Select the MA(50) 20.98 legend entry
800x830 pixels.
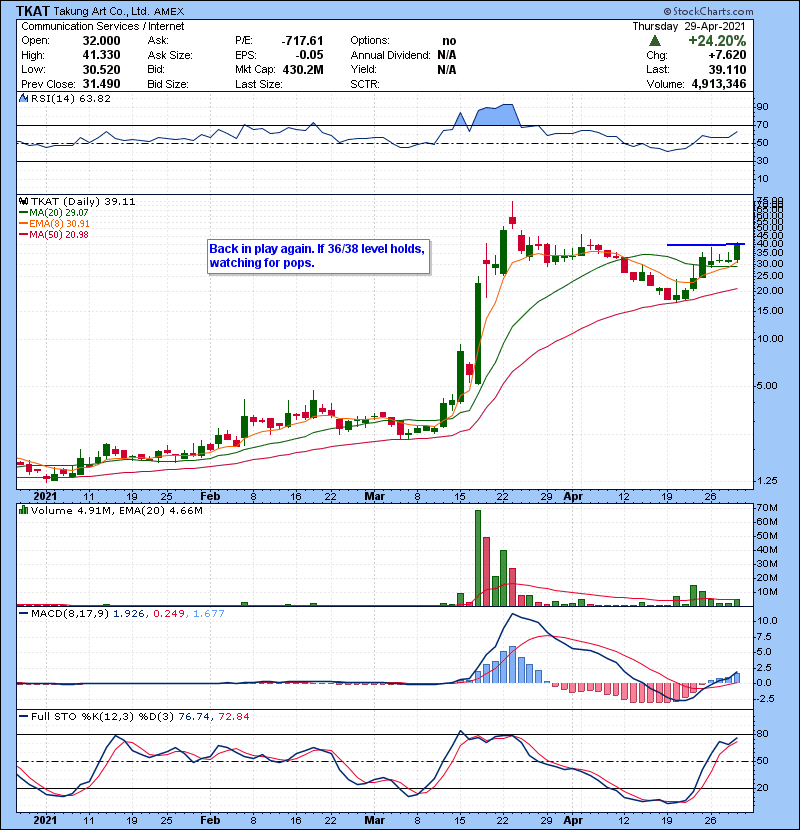tap(54, 234)
